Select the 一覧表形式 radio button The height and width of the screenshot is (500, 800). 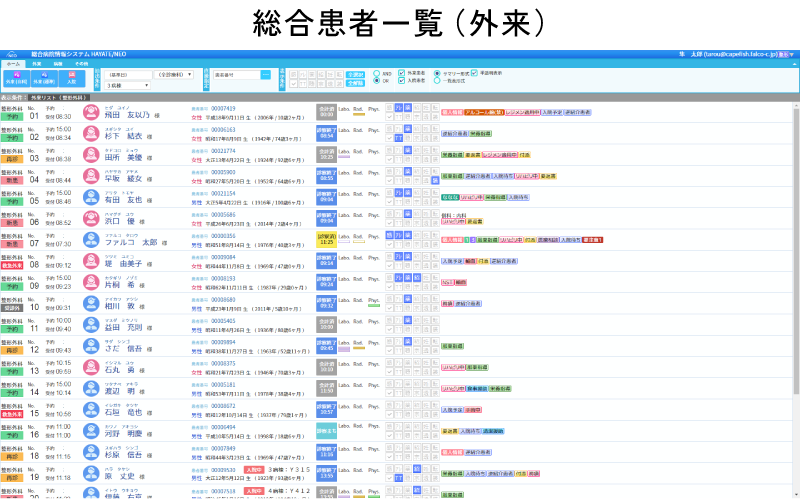(x=437, y=81)
